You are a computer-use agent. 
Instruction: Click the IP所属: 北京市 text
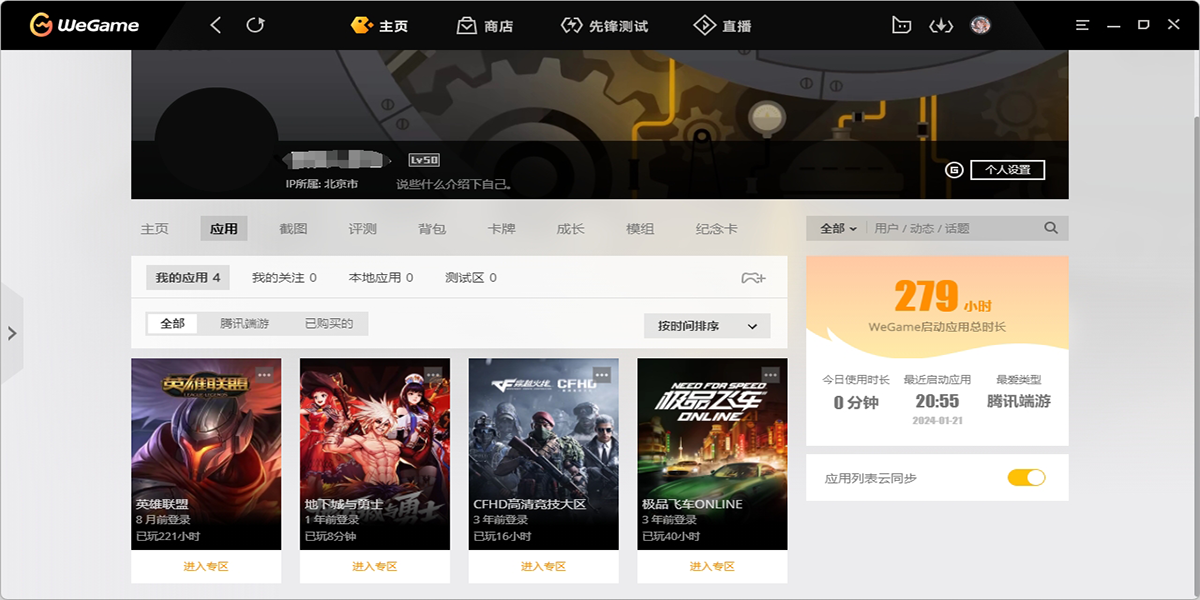[322, 185]
